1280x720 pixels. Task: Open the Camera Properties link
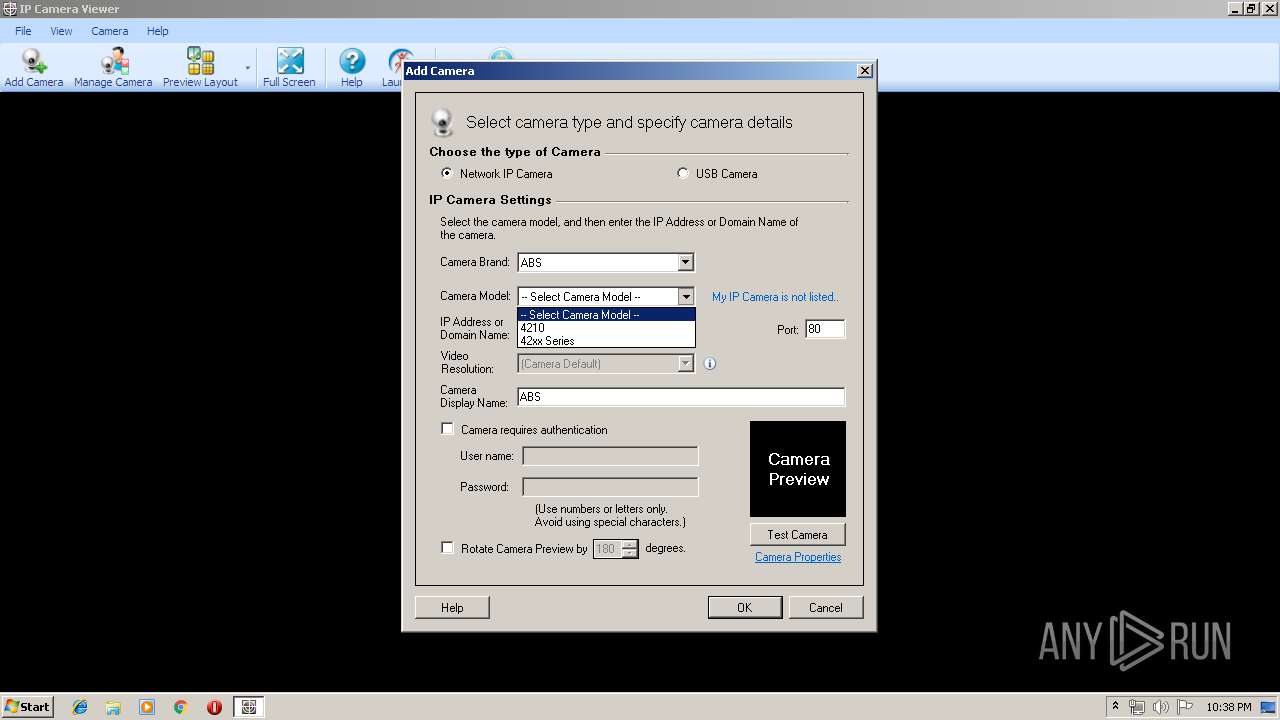tap(798, 557)
